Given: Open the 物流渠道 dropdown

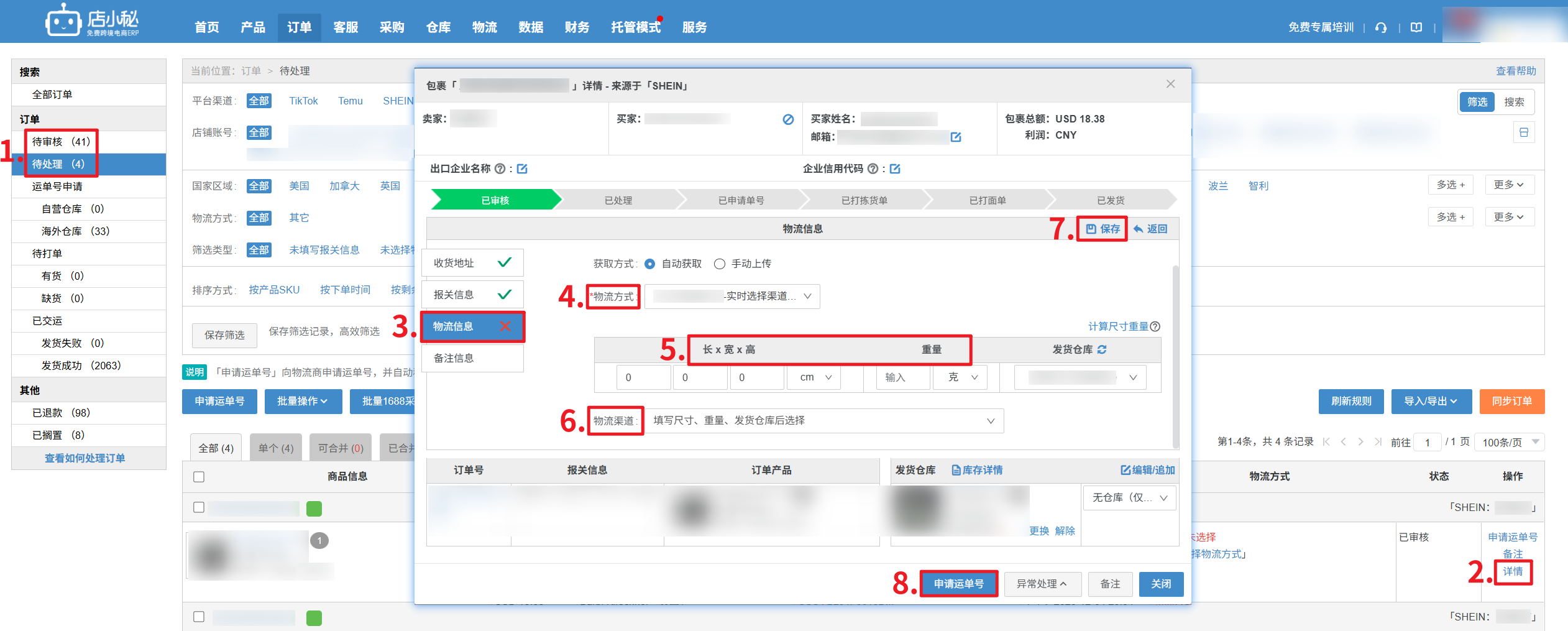Looking at the screenshot, I should 823,421.
